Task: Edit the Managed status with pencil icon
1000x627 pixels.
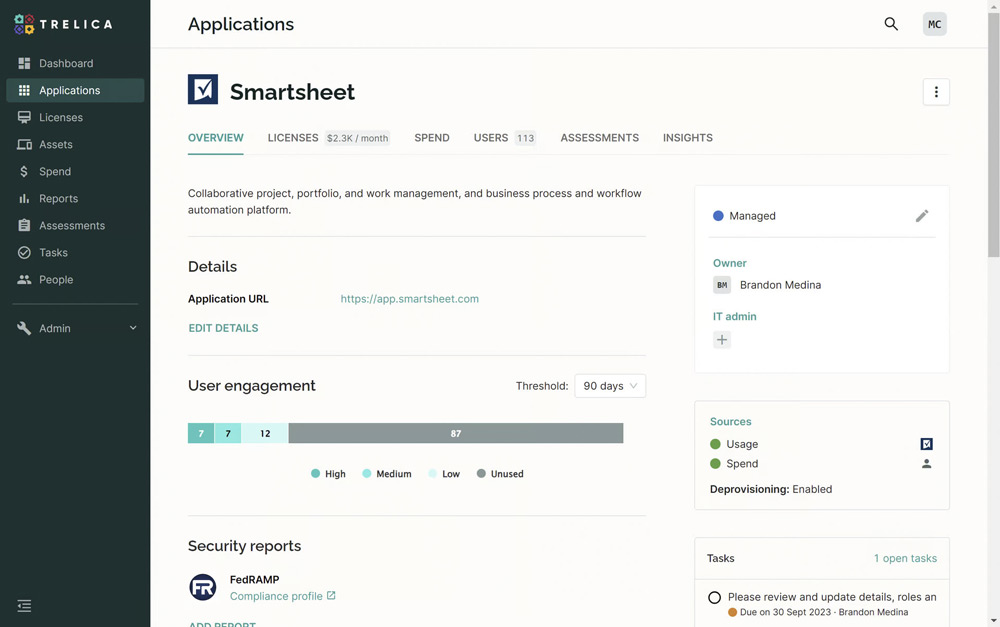Action: coord(922,216)
